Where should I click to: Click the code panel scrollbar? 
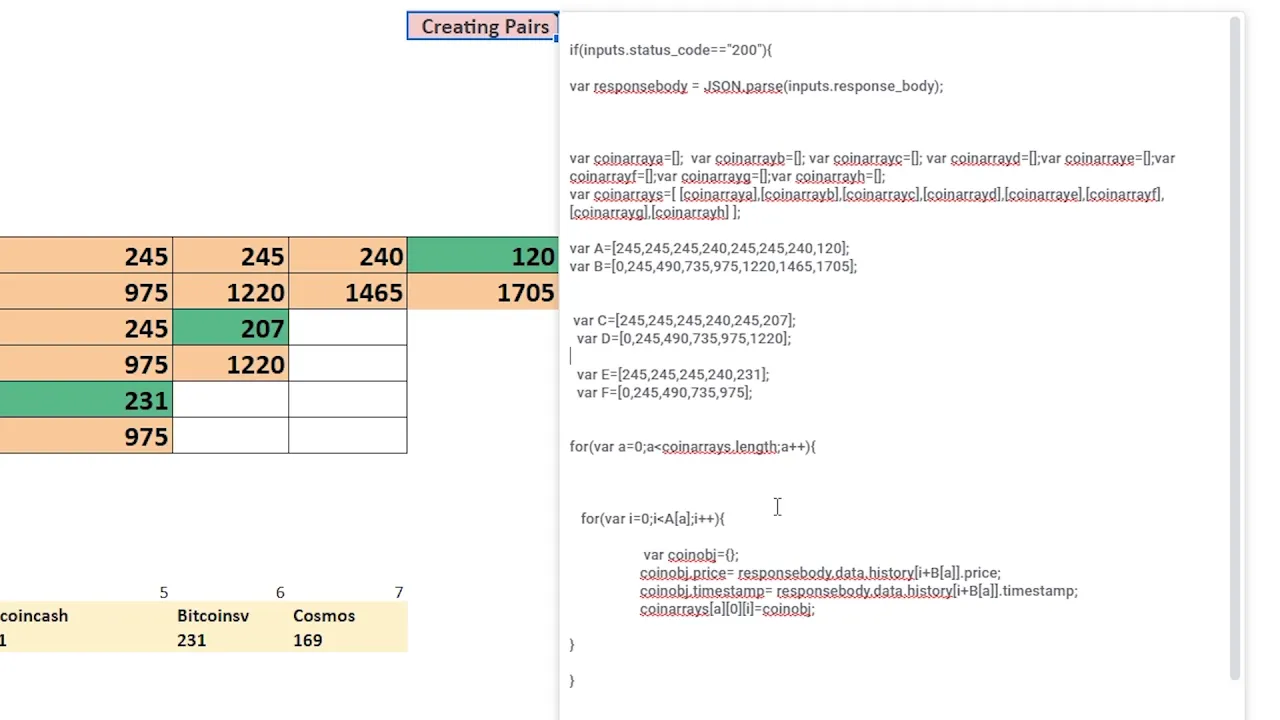point(1233,350)
